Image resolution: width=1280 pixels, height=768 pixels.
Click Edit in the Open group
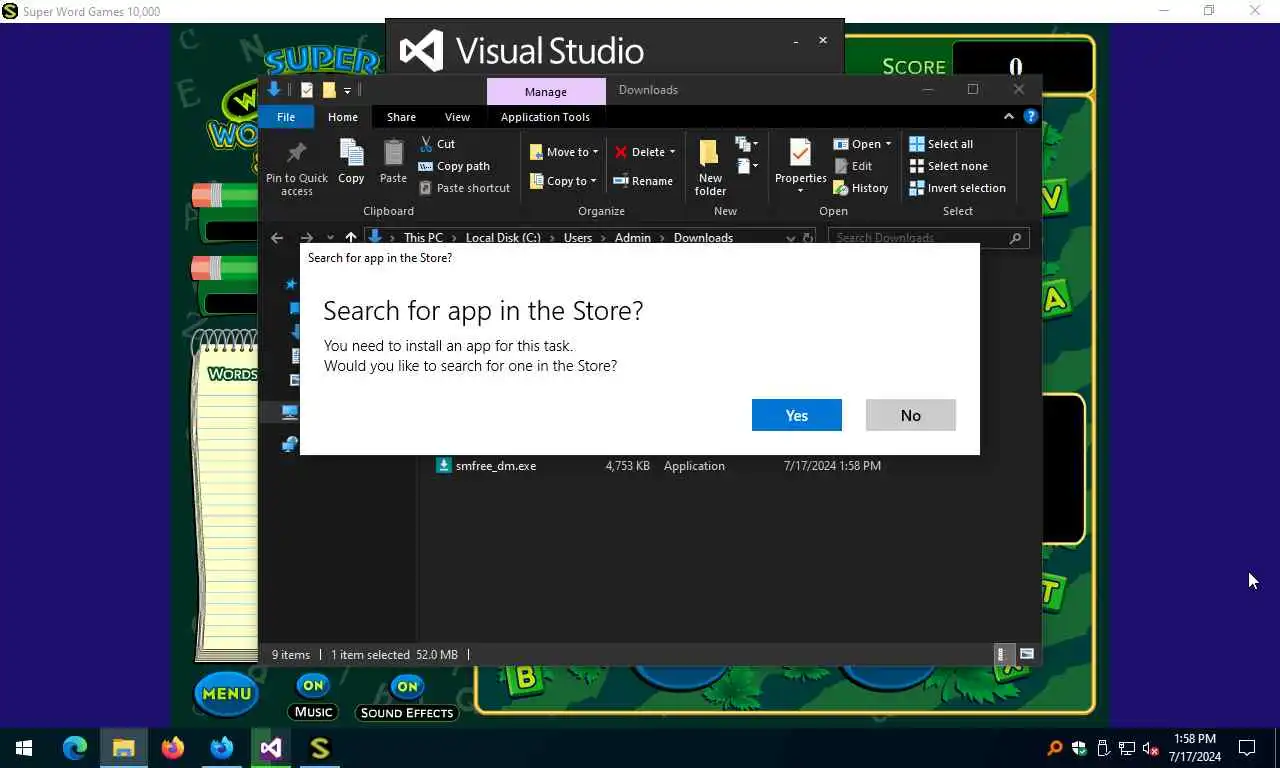[x=853, y=166]
